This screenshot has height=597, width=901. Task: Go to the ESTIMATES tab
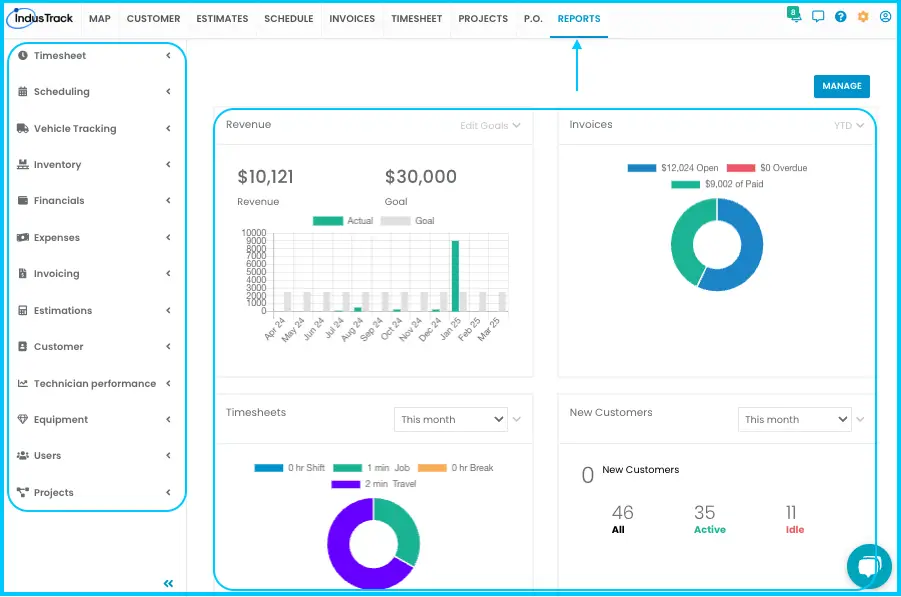[x=222, y=18]
